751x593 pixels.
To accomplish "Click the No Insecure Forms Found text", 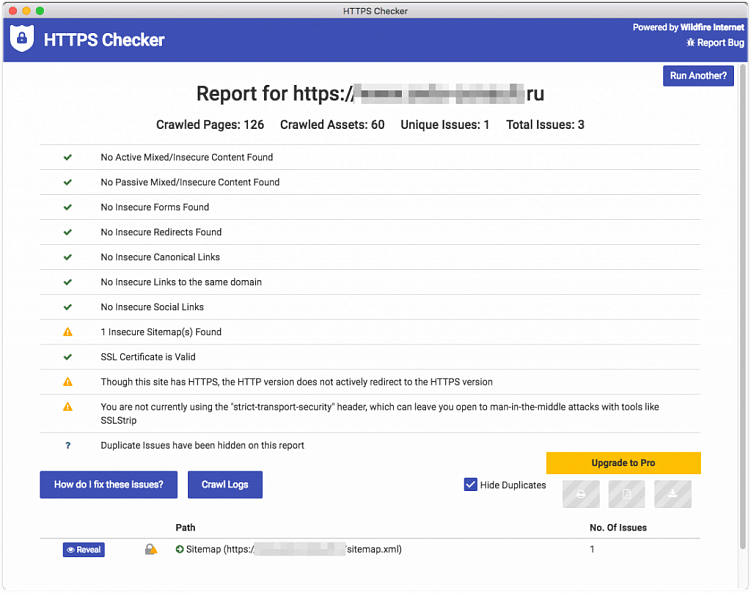I will (155, 207).
